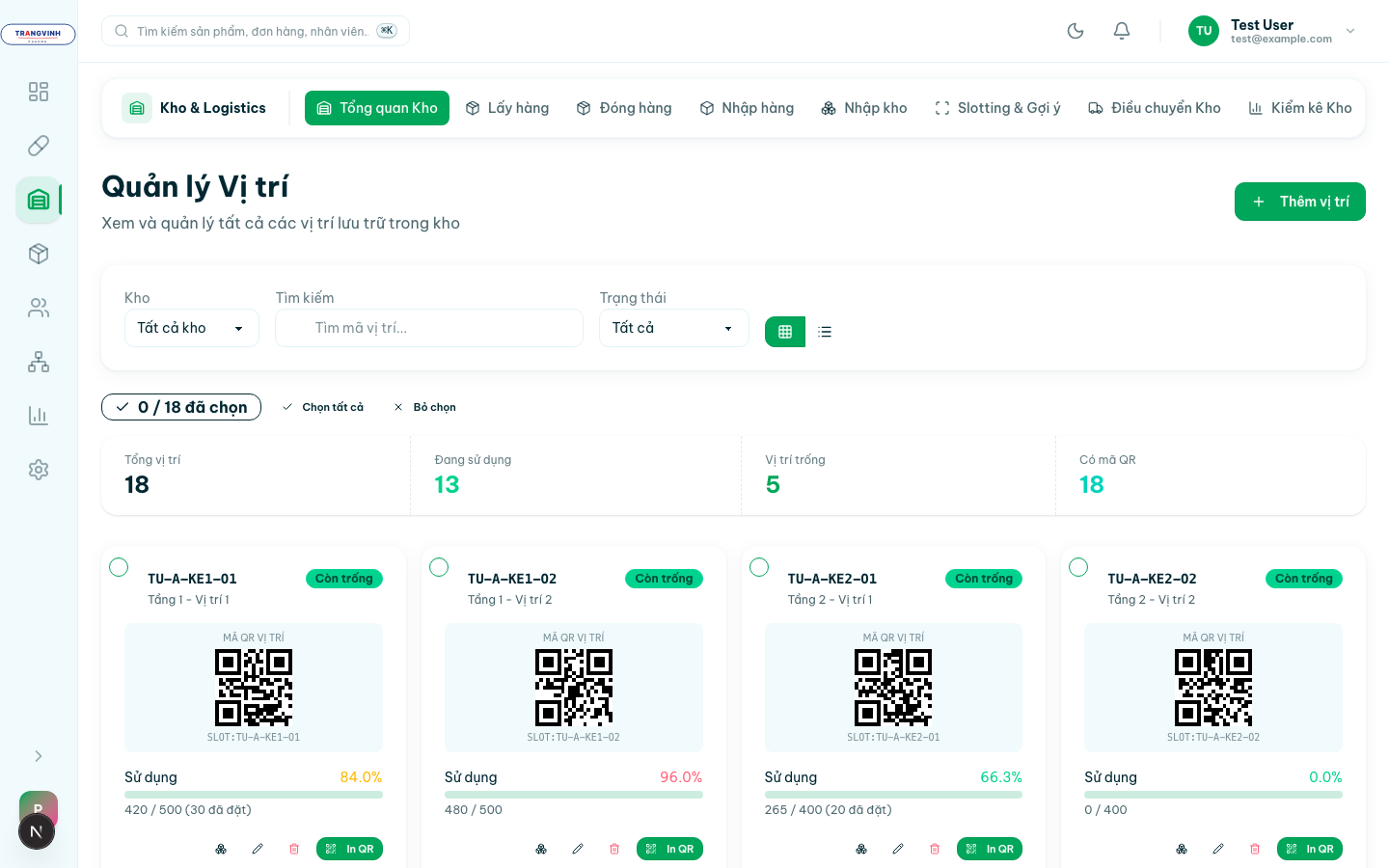Click the Tìm mã vị trí search field

[429, 328]
